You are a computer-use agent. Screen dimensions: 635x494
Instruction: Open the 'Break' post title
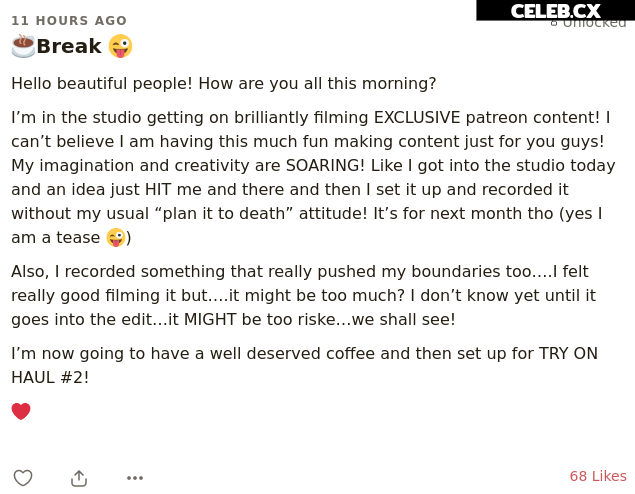[x=69, y=46]
